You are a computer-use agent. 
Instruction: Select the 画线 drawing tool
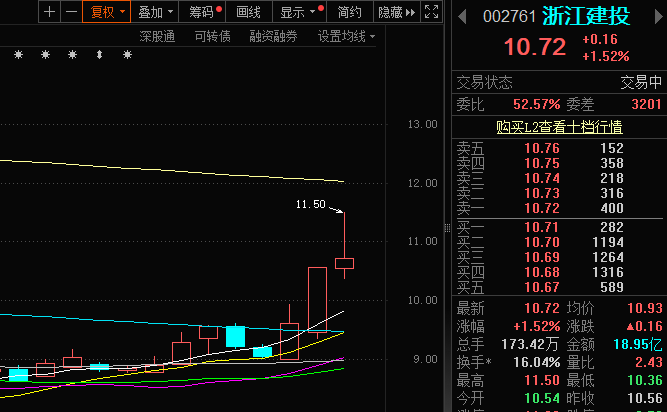tap(248, 12)
